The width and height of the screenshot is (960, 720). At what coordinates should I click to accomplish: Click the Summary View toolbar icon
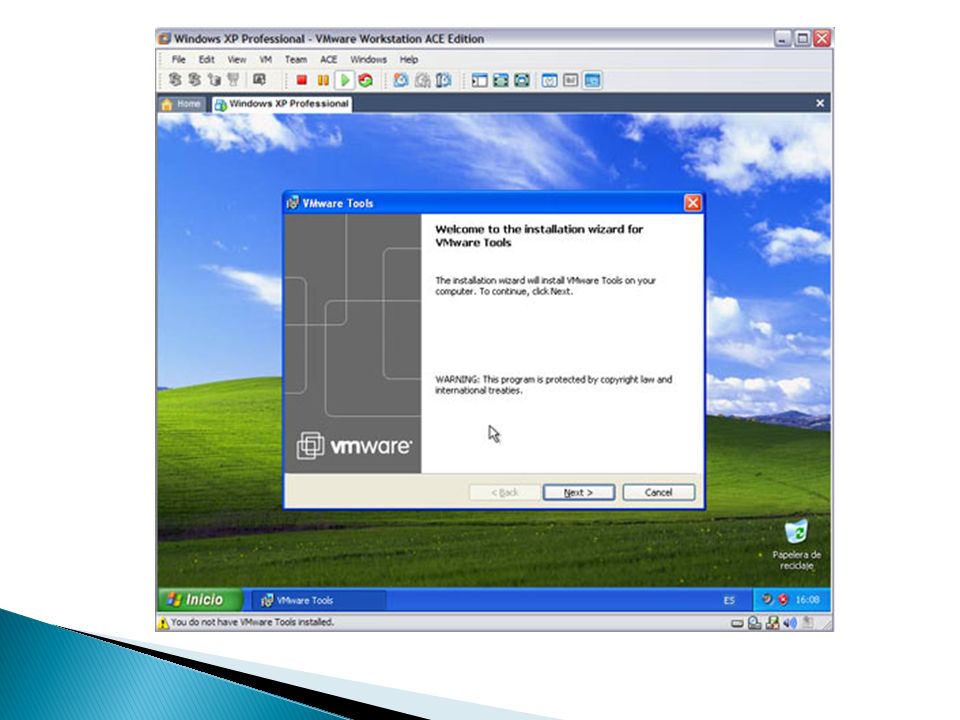549,80
